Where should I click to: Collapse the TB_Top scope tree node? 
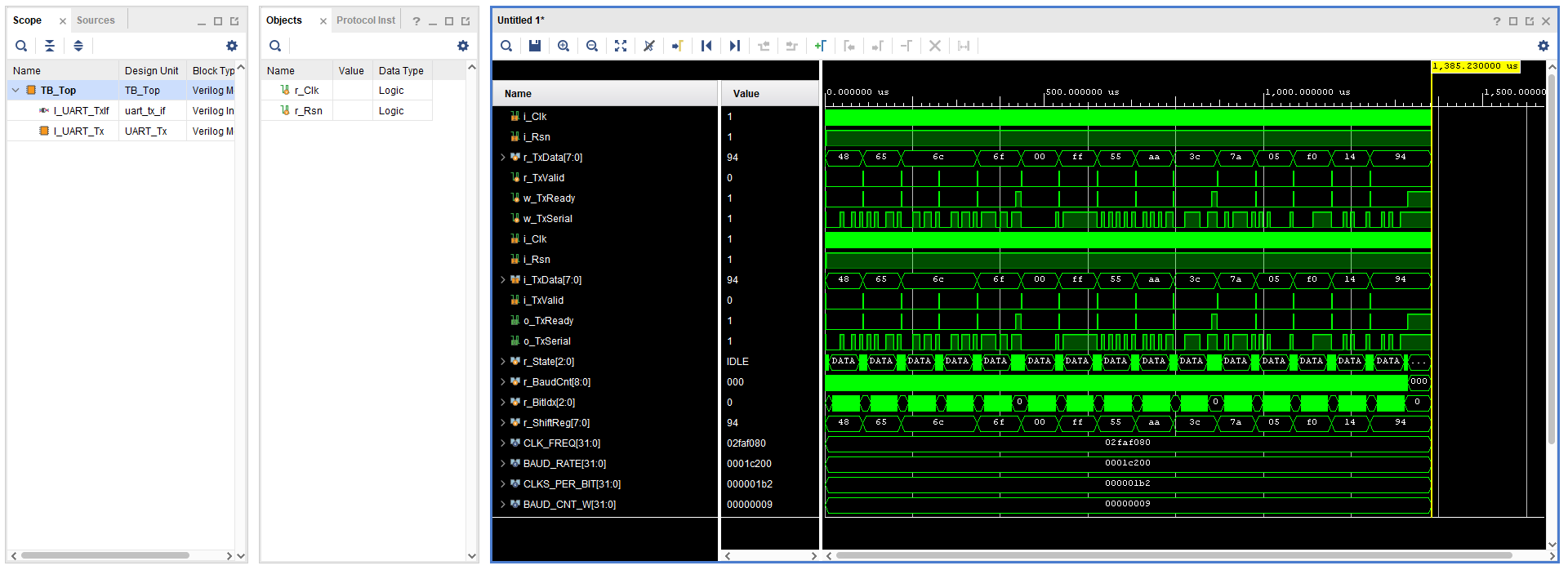(16, 91)
